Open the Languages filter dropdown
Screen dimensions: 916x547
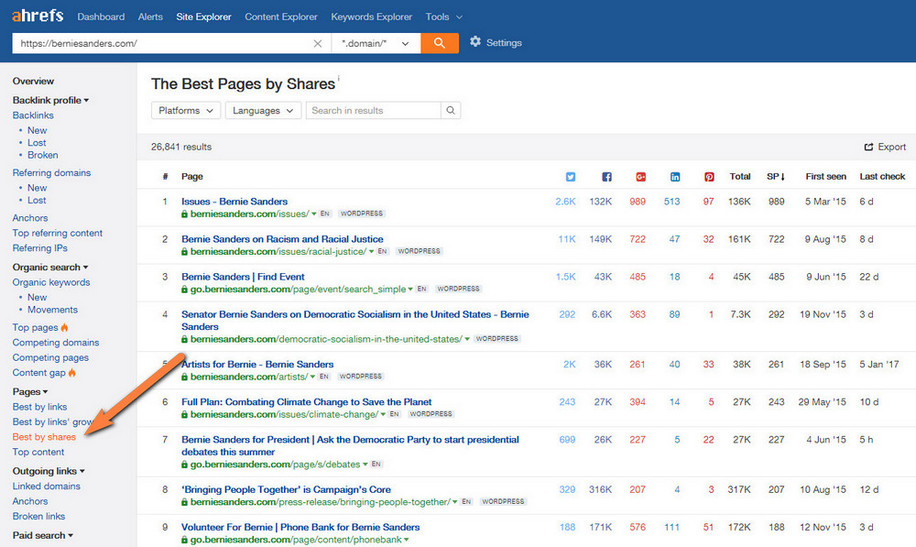pyautogui.click(x=263, y=110)
